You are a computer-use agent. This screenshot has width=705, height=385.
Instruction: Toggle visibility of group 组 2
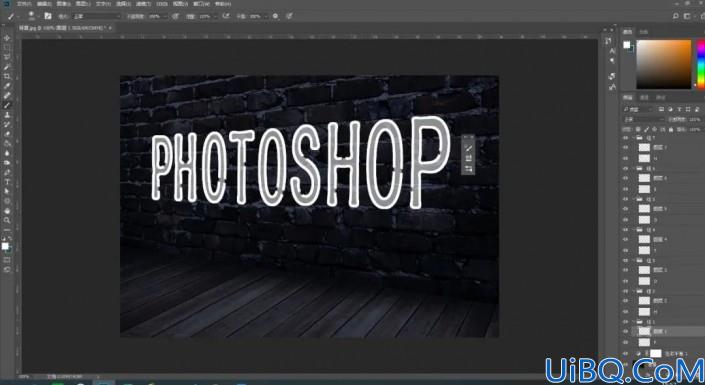[625, 291]
